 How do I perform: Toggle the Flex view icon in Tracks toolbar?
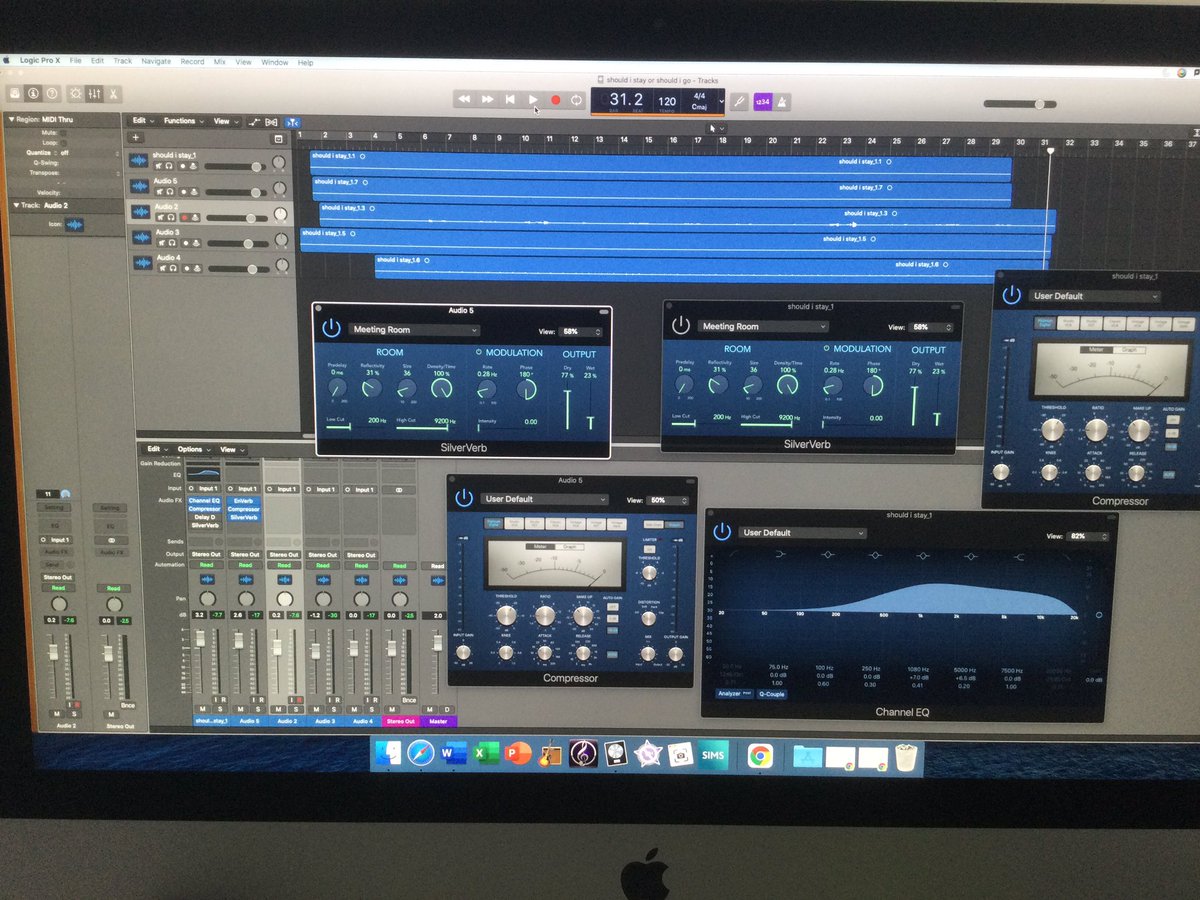(x=272, y=122)
